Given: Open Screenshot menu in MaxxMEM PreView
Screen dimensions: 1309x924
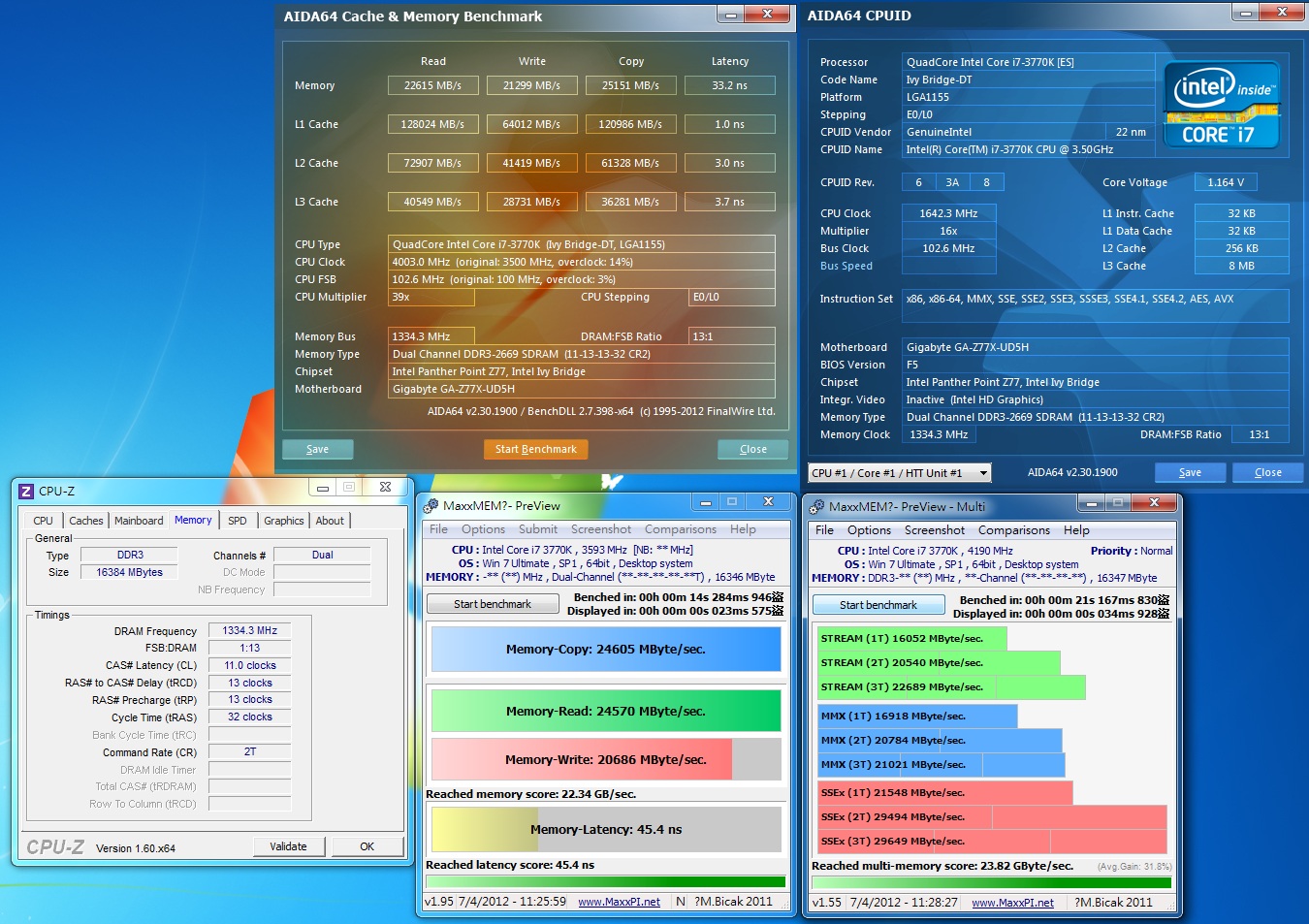Looking at the screenshot, I should click(x=601, y=529).
